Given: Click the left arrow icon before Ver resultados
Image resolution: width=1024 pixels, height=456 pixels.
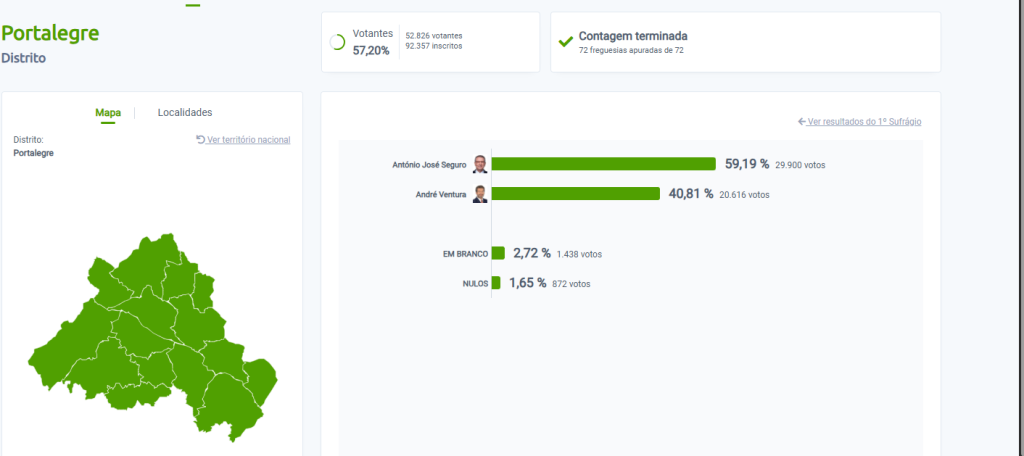Looking at the screenshot, I should coord(802,122).
